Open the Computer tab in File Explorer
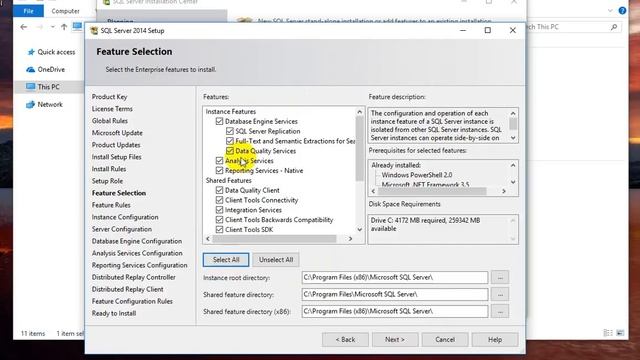This screenshot has width=640, height=360. 65,11
